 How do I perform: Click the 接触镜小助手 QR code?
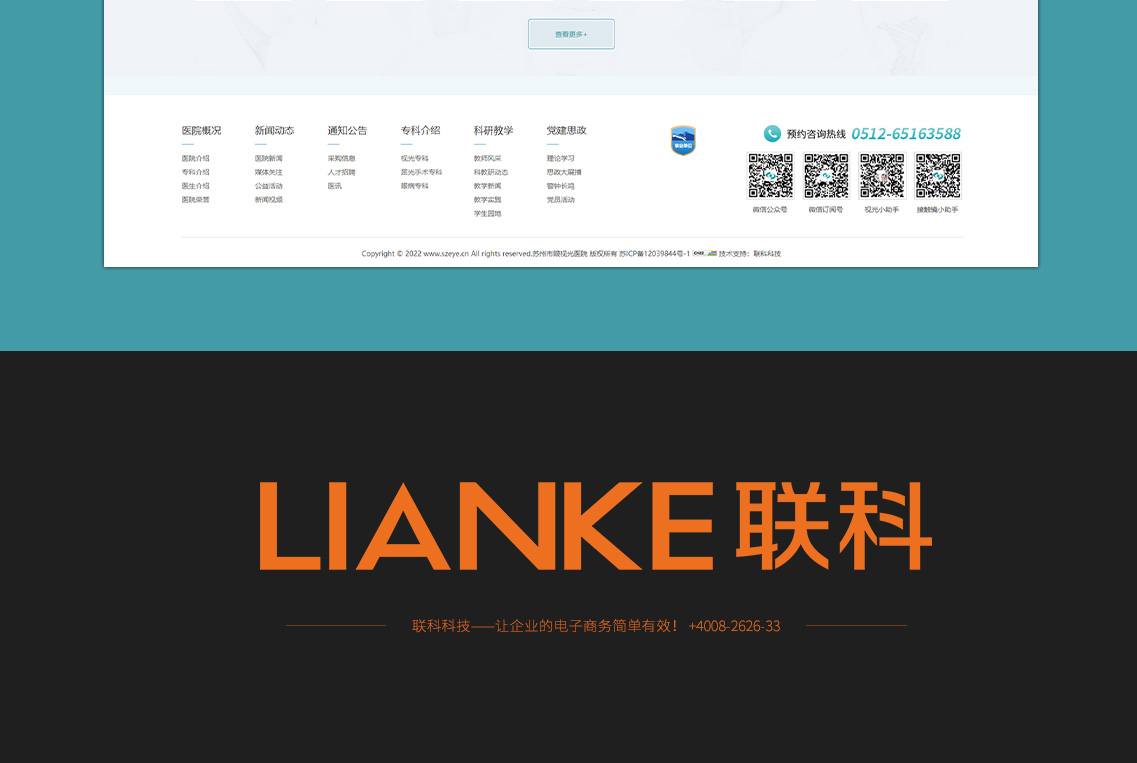pyautogui.click(x=938, y=176)
